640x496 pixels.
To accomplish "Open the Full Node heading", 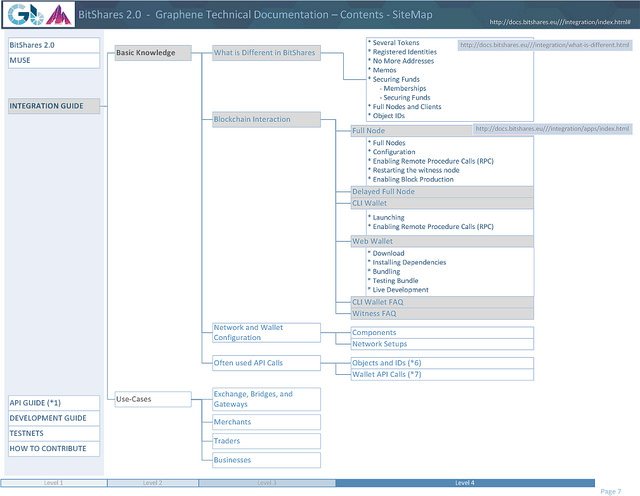I will [x=411, y=131].
